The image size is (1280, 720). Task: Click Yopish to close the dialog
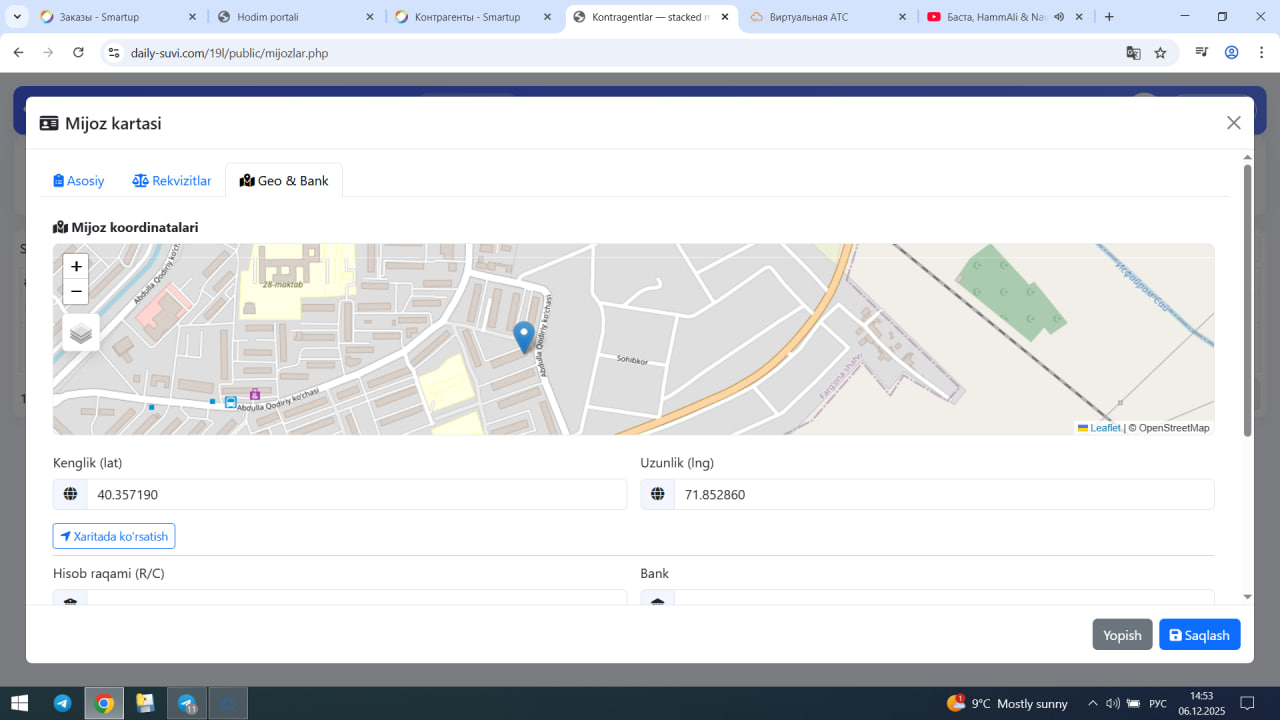click(x=1122, y=635)
